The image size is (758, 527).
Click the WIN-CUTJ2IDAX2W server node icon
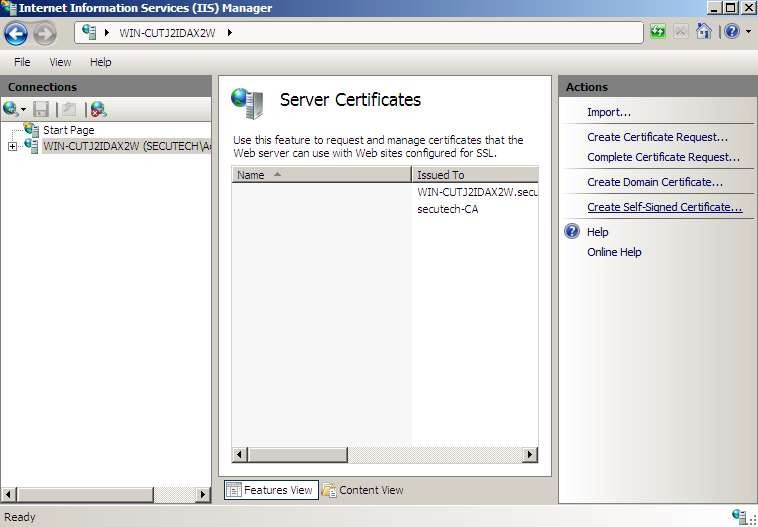click(x=31, y=146)
